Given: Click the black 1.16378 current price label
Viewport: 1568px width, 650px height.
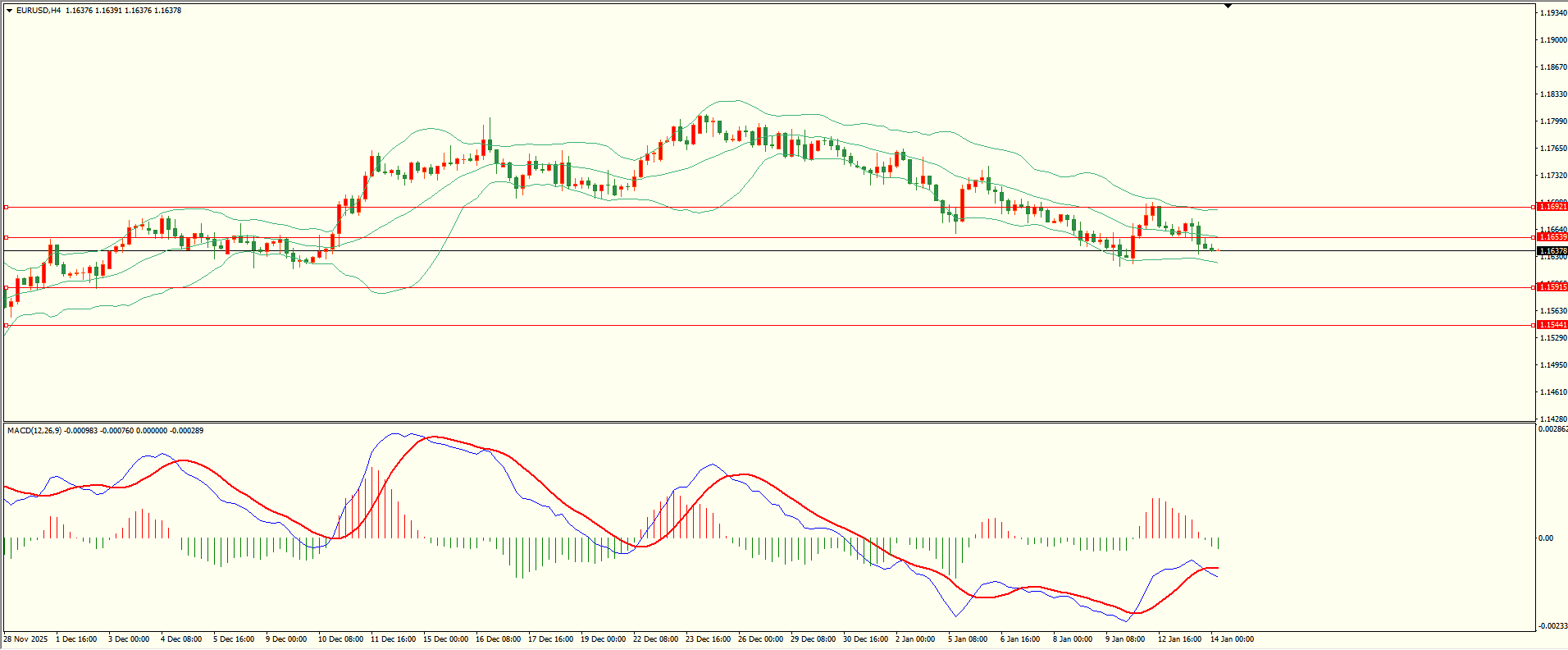Looking at the screenshot, I should coord(1552,251).
